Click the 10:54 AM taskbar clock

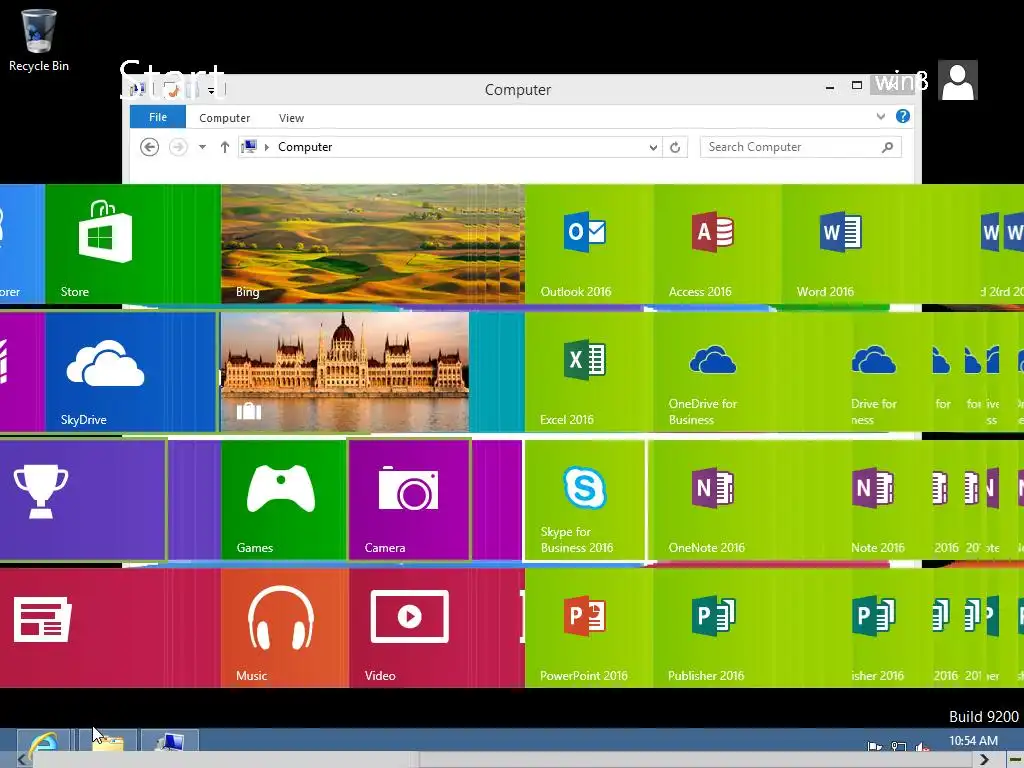tap(973, 741)
